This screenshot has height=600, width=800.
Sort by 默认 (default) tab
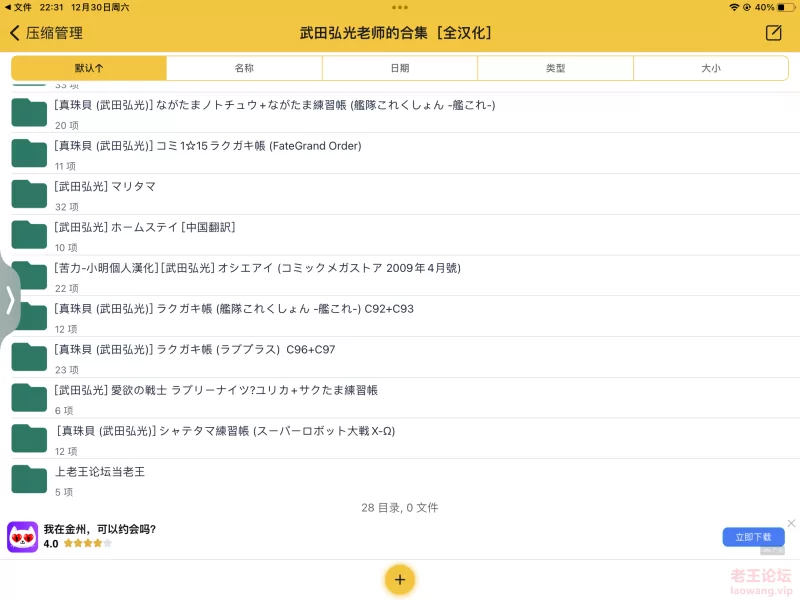[89, 68]
